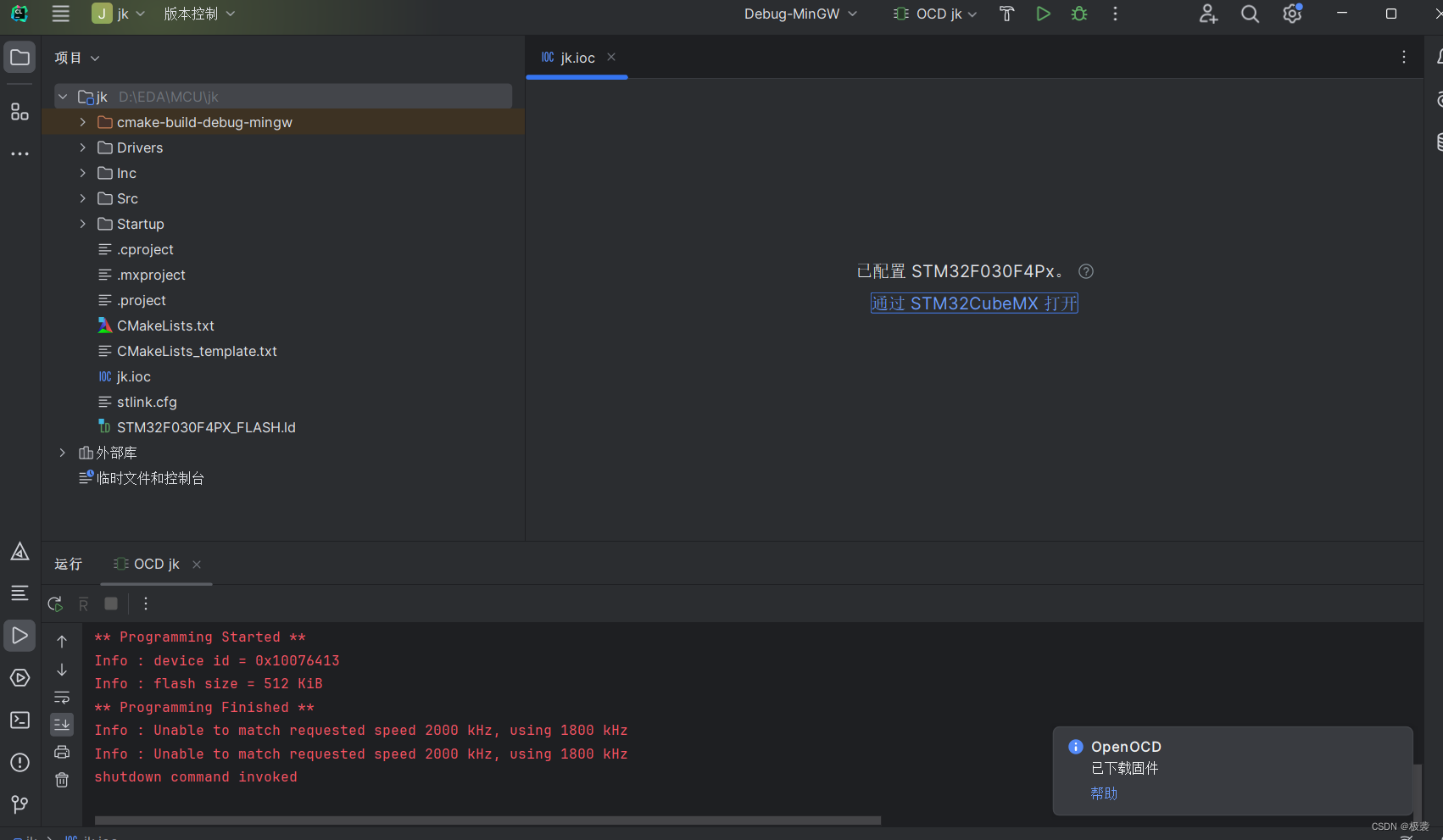This screenshot has height=840, width=1443.
Task: Open Search Everywhere magnifier
Action: pos(1250,14)
